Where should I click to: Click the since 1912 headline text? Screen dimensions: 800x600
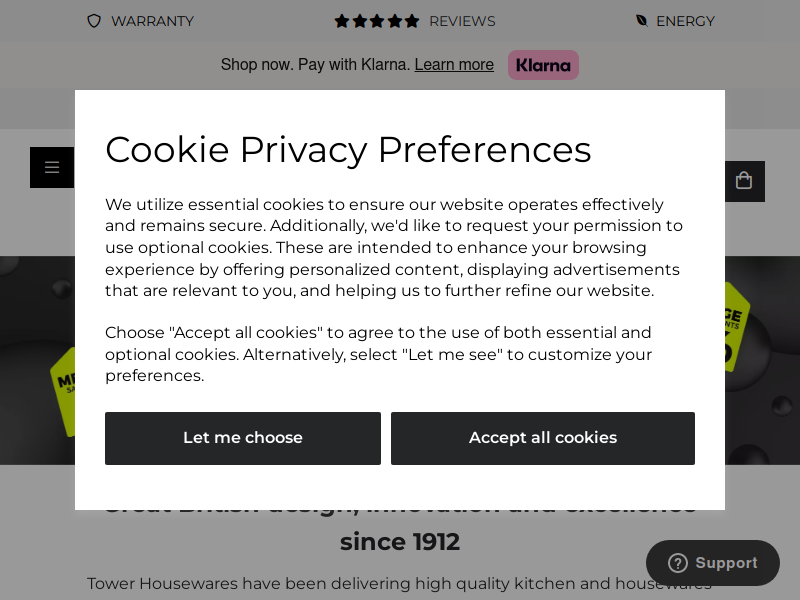point(400,542)
